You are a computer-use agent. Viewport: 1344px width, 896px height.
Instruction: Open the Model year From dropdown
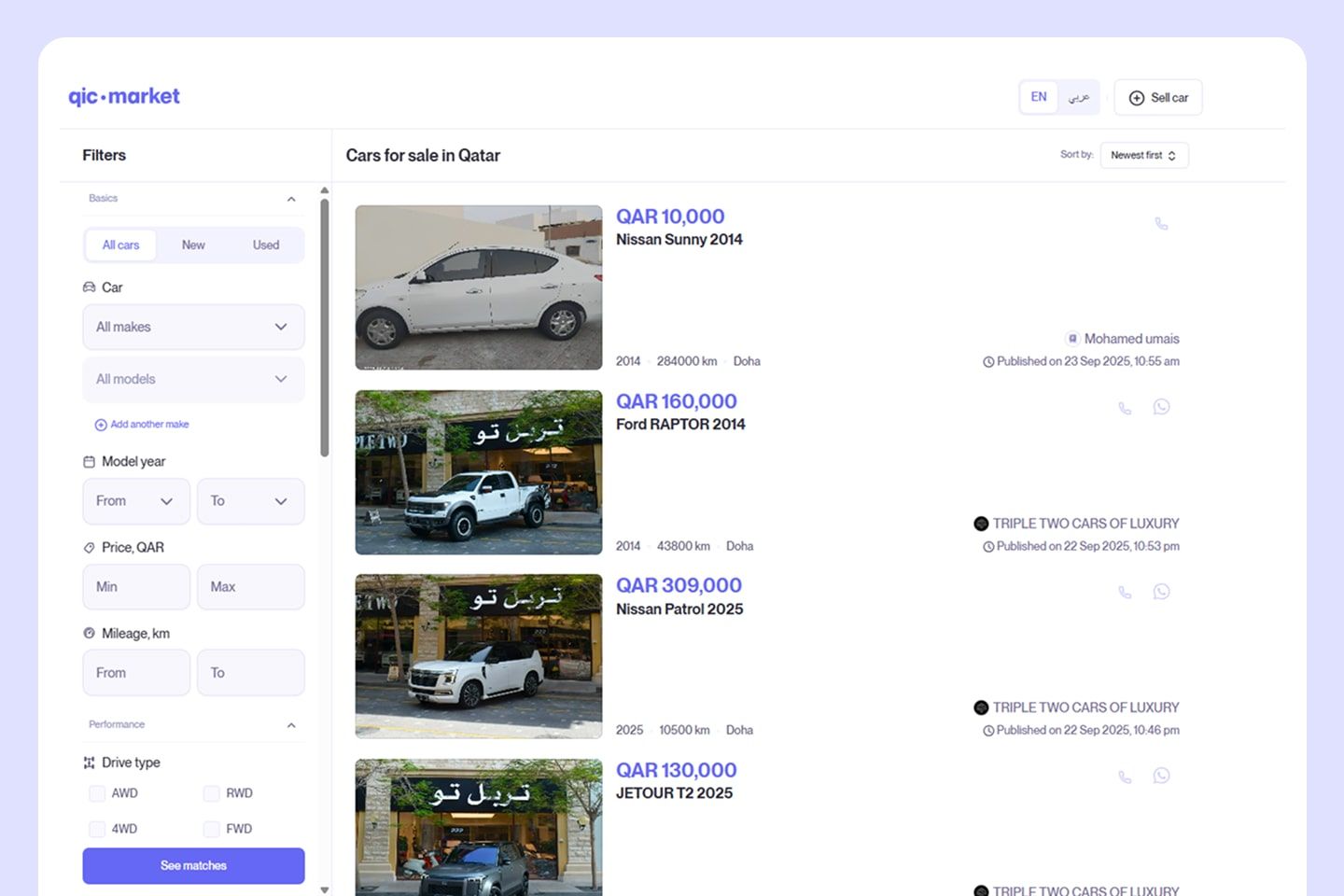click(x=136, y=501)
